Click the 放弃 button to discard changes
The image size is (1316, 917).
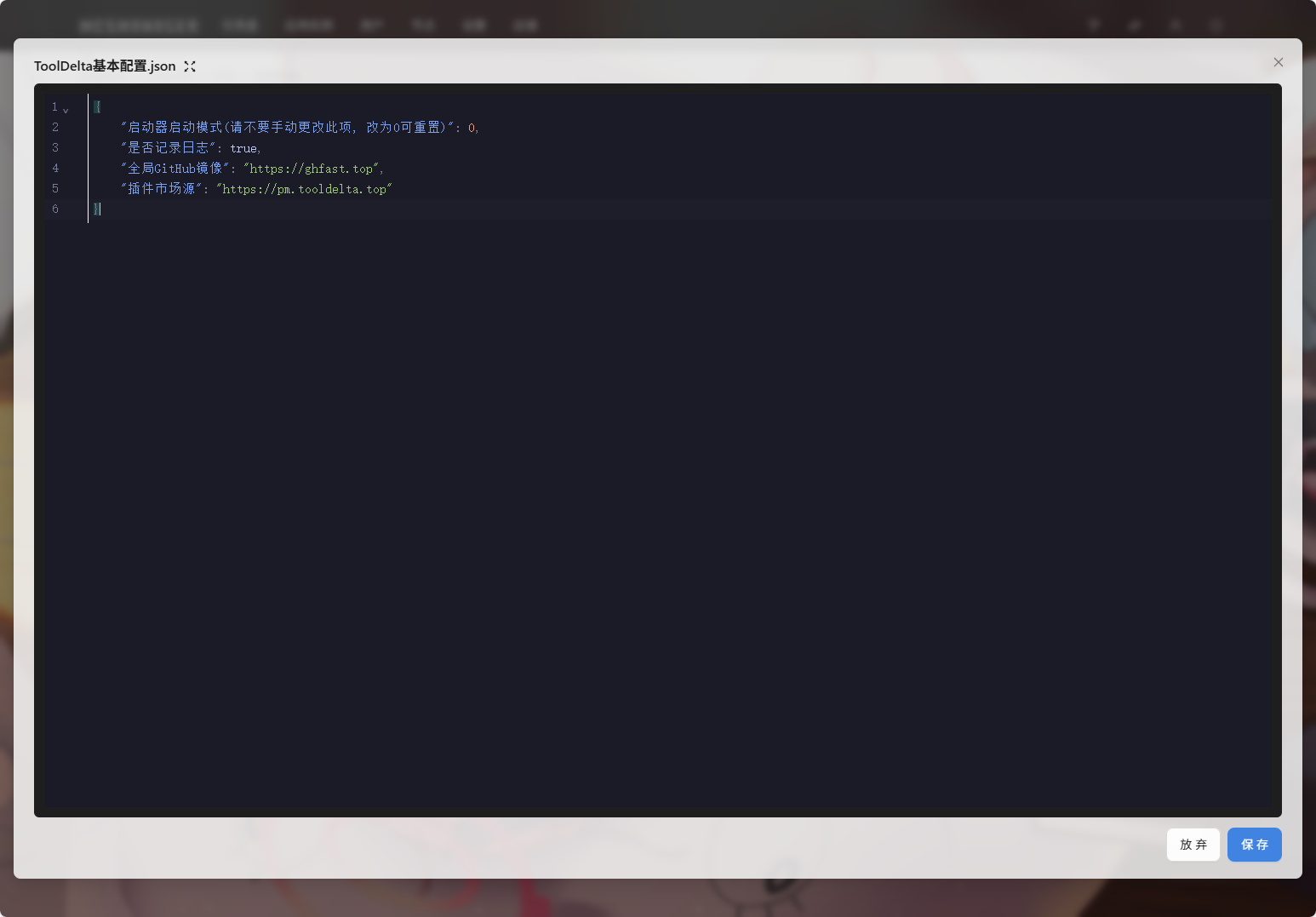(1193, 845)
